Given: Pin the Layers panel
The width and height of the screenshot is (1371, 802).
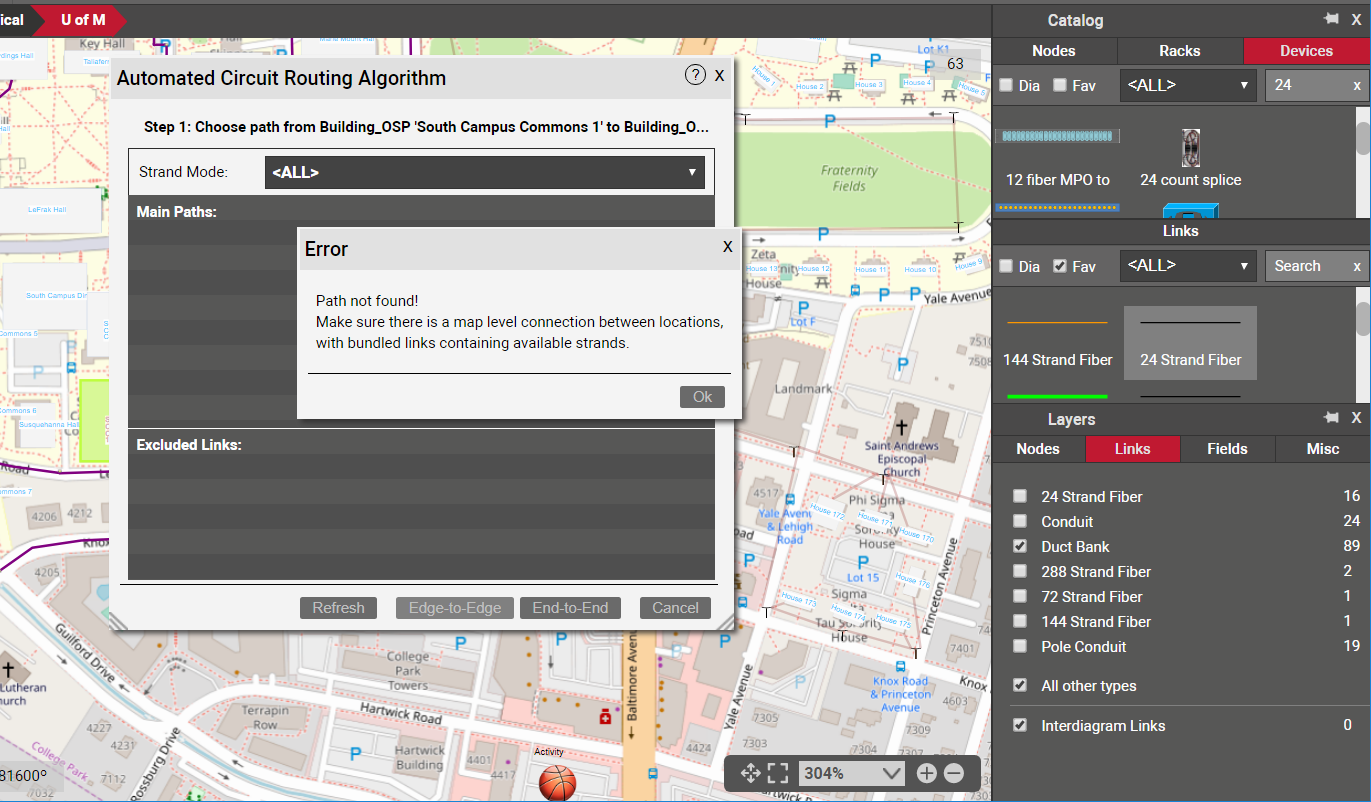Looking at the screenshot, I should 1331,417.
